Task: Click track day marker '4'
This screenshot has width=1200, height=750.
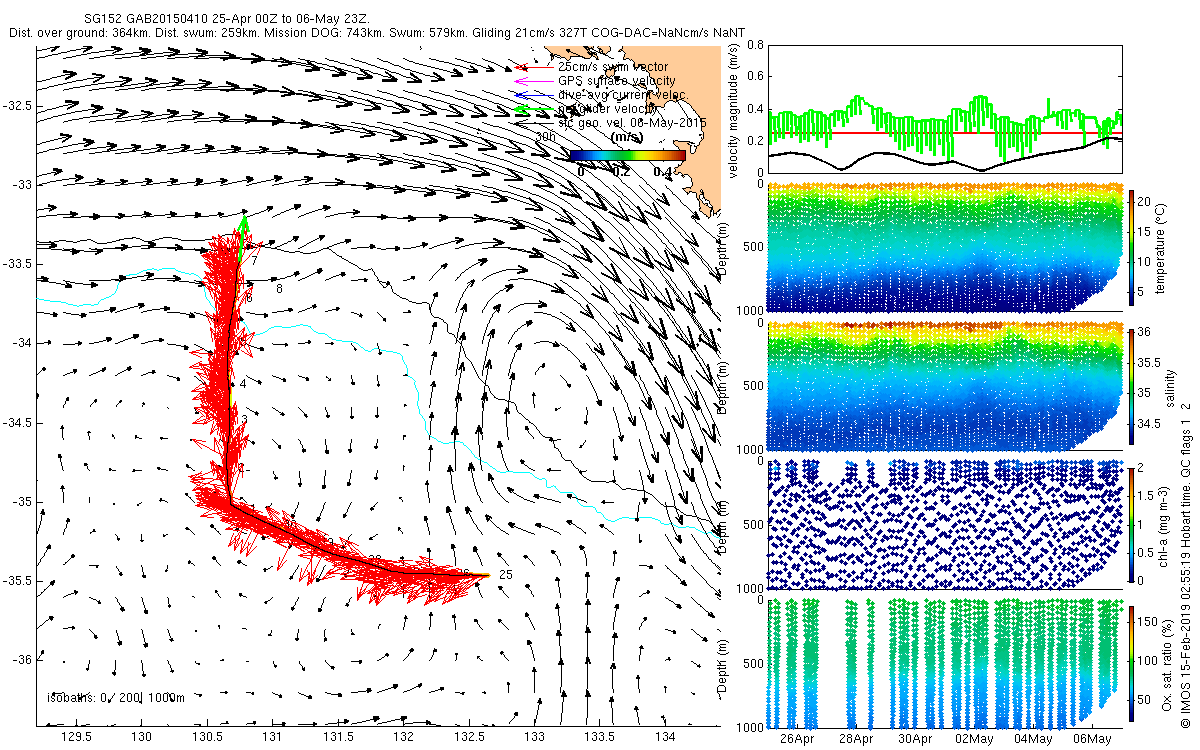Action: click(x=243, y=383)
